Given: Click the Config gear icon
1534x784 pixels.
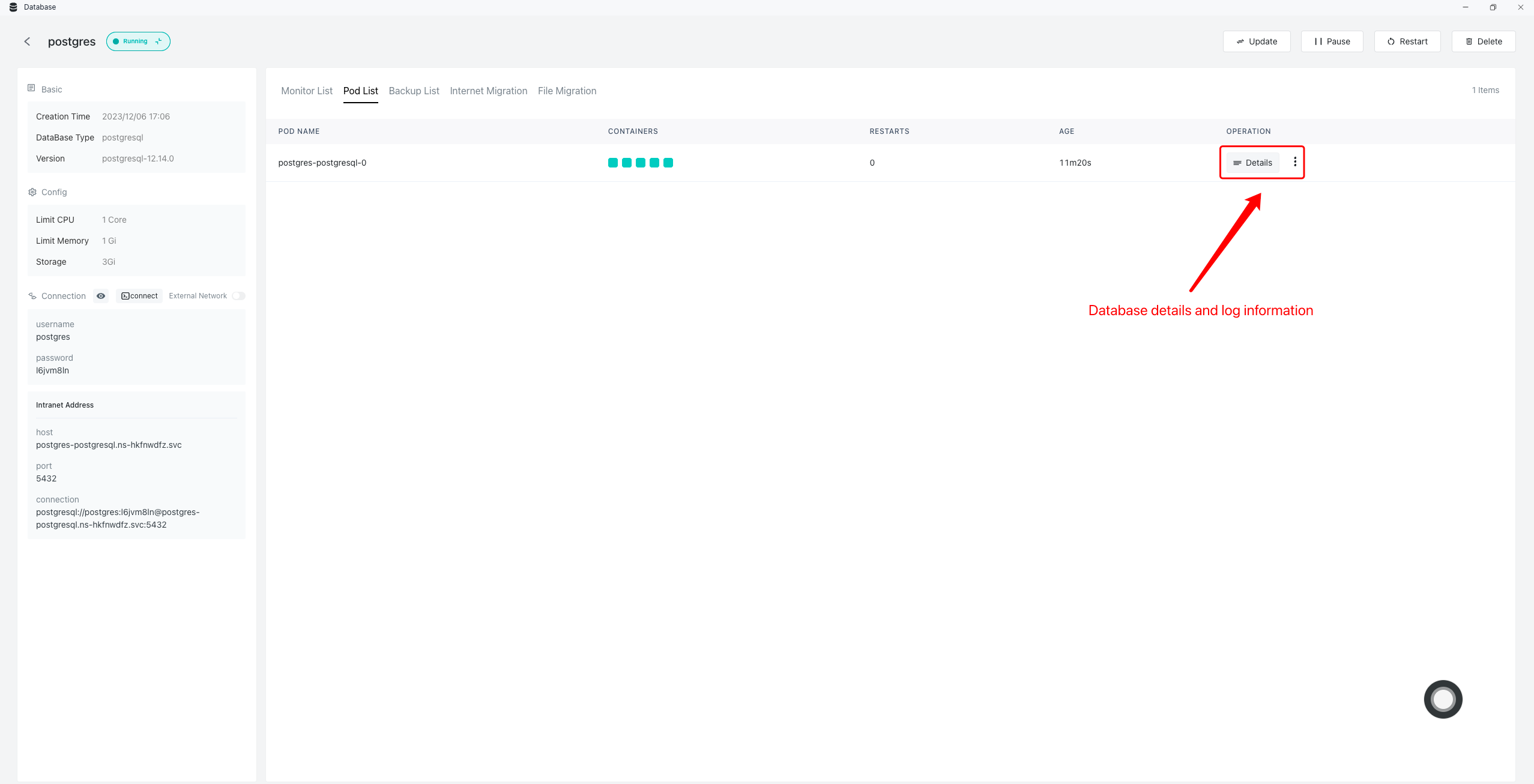Looking at the screenshot, I should pos(32,192).
